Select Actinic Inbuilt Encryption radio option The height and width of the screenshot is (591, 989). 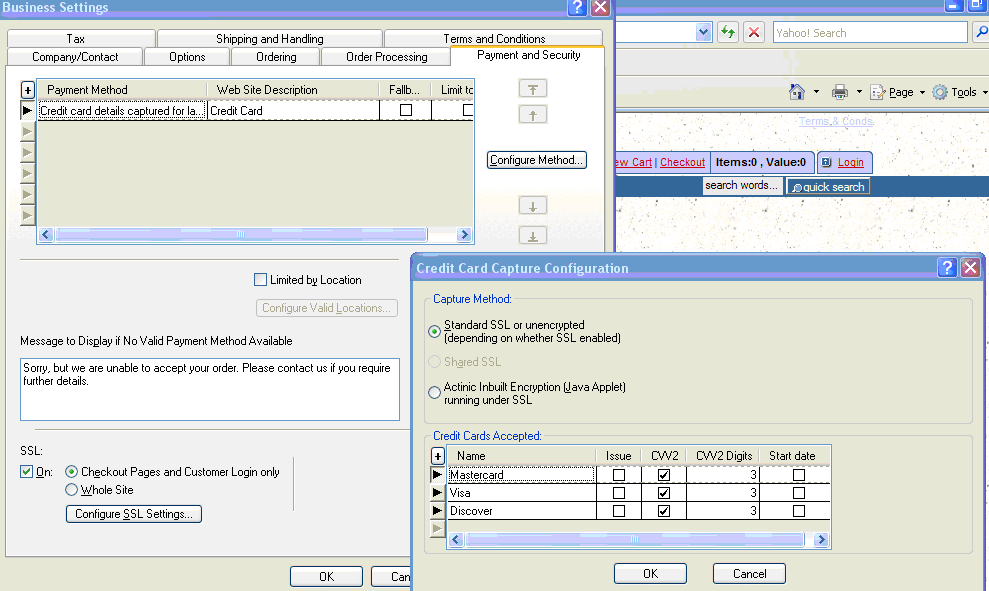click(434, 393)
